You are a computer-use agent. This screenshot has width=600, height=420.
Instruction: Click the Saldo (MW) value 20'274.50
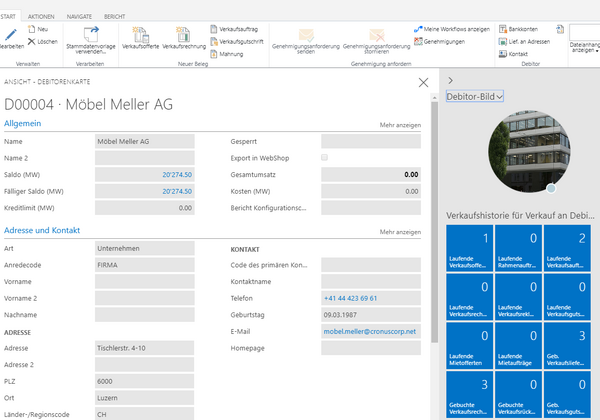pos(176,174)
